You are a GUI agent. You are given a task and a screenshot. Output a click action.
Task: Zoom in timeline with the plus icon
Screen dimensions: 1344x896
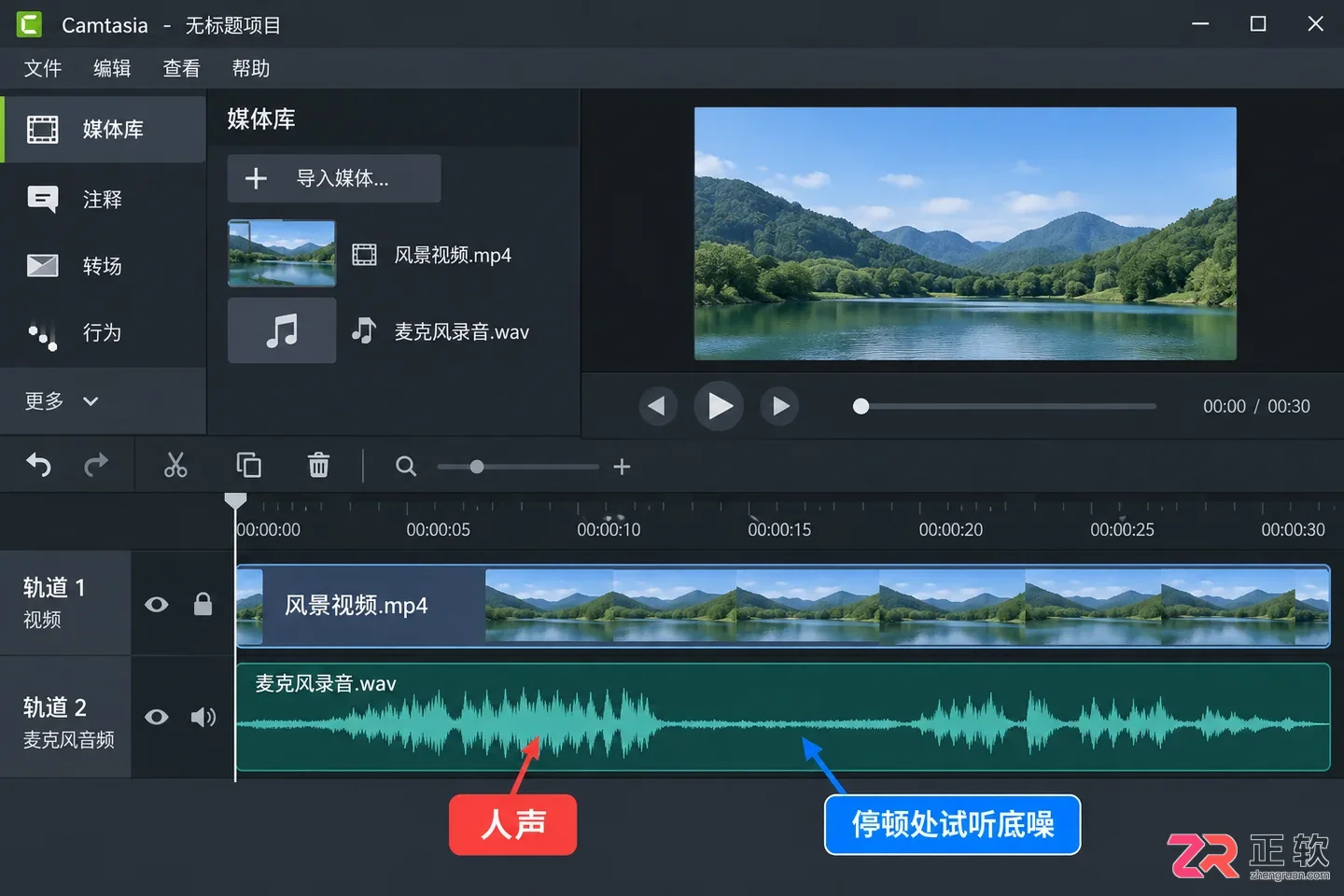coord(622,467)
